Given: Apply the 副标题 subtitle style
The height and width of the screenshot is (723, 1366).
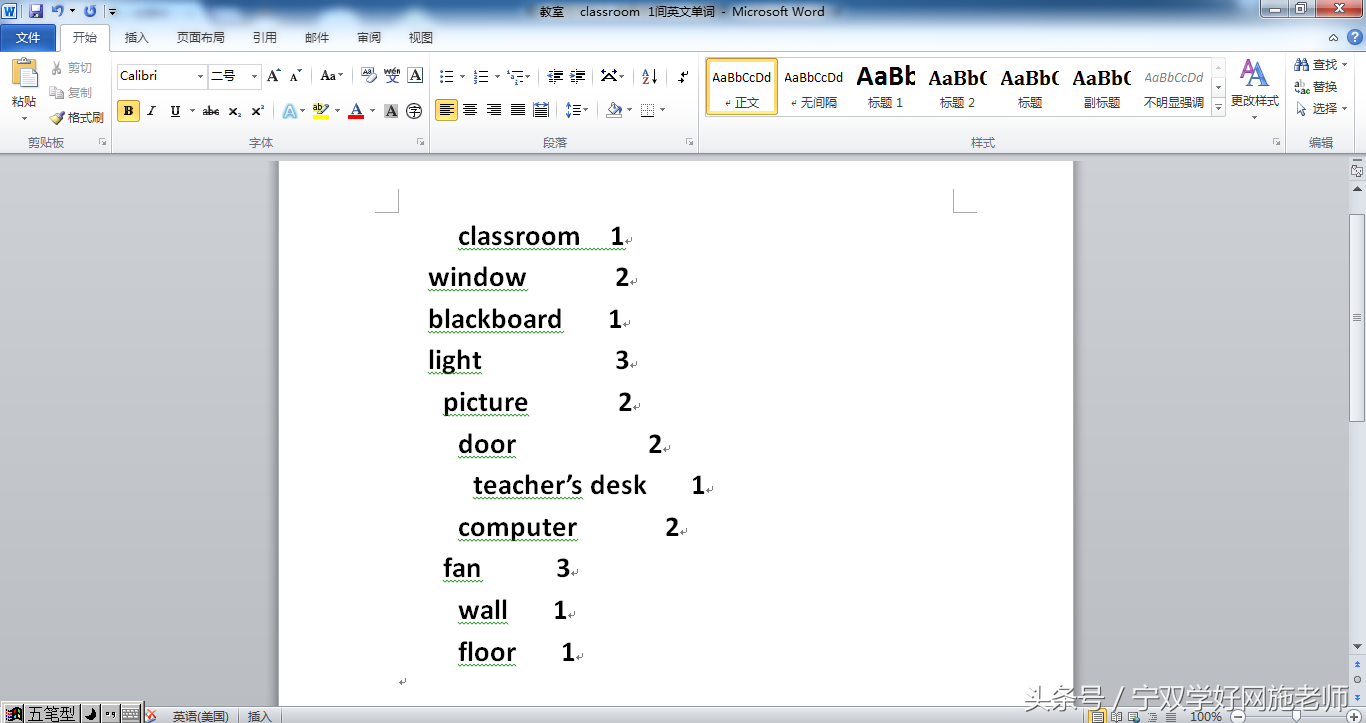Looking at the screenshot, I should (1101, 86).
